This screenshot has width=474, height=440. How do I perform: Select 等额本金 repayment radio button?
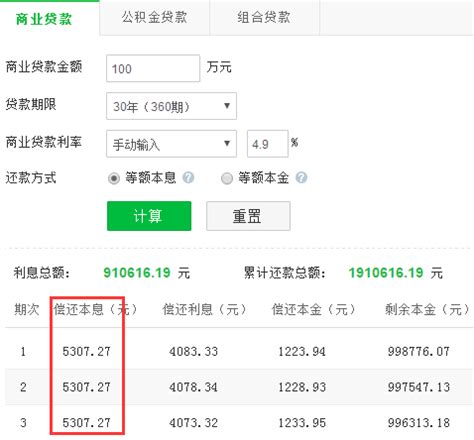coord(227,178)
